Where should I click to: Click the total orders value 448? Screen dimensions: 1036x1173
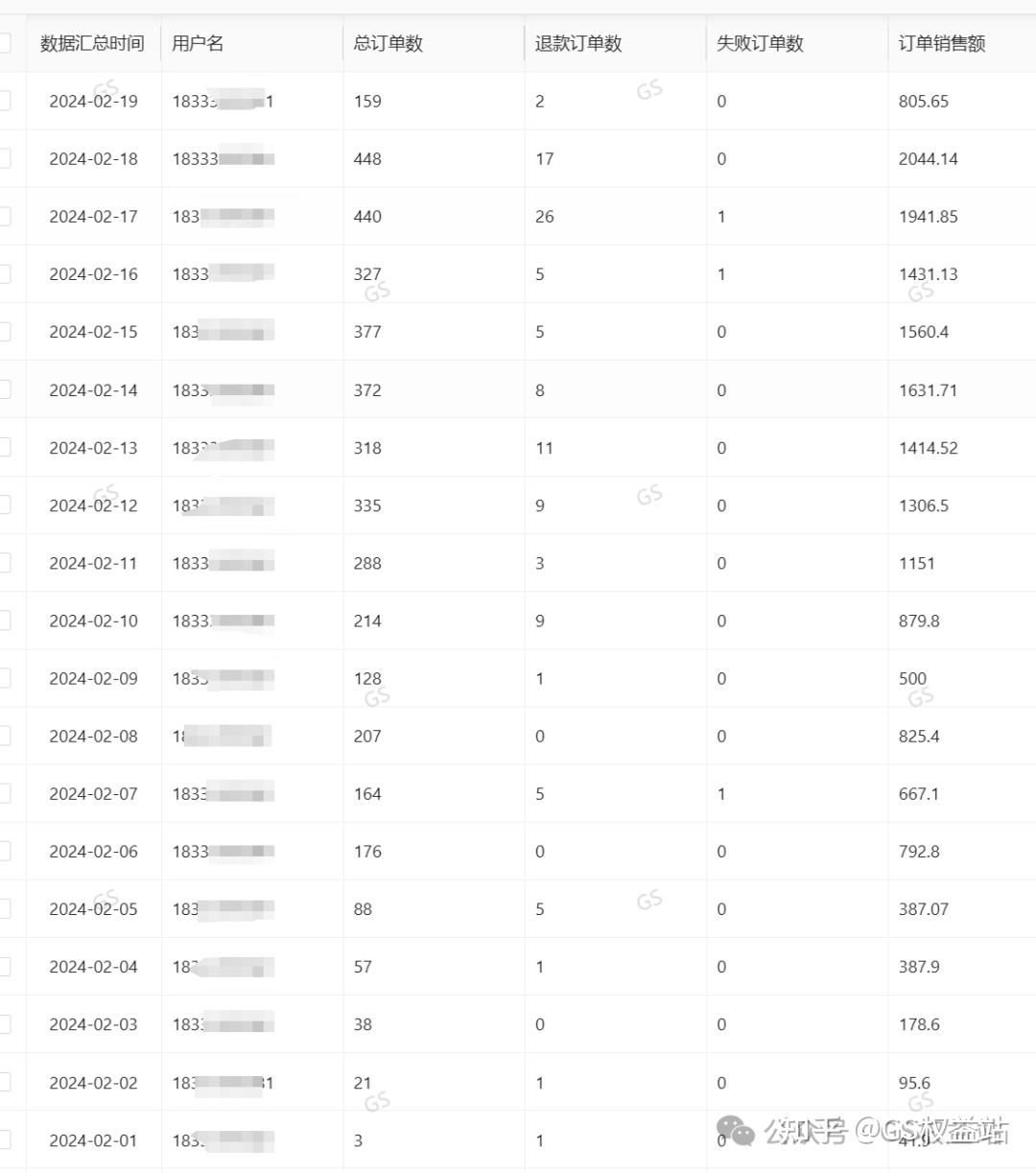(x=367, y=159)
